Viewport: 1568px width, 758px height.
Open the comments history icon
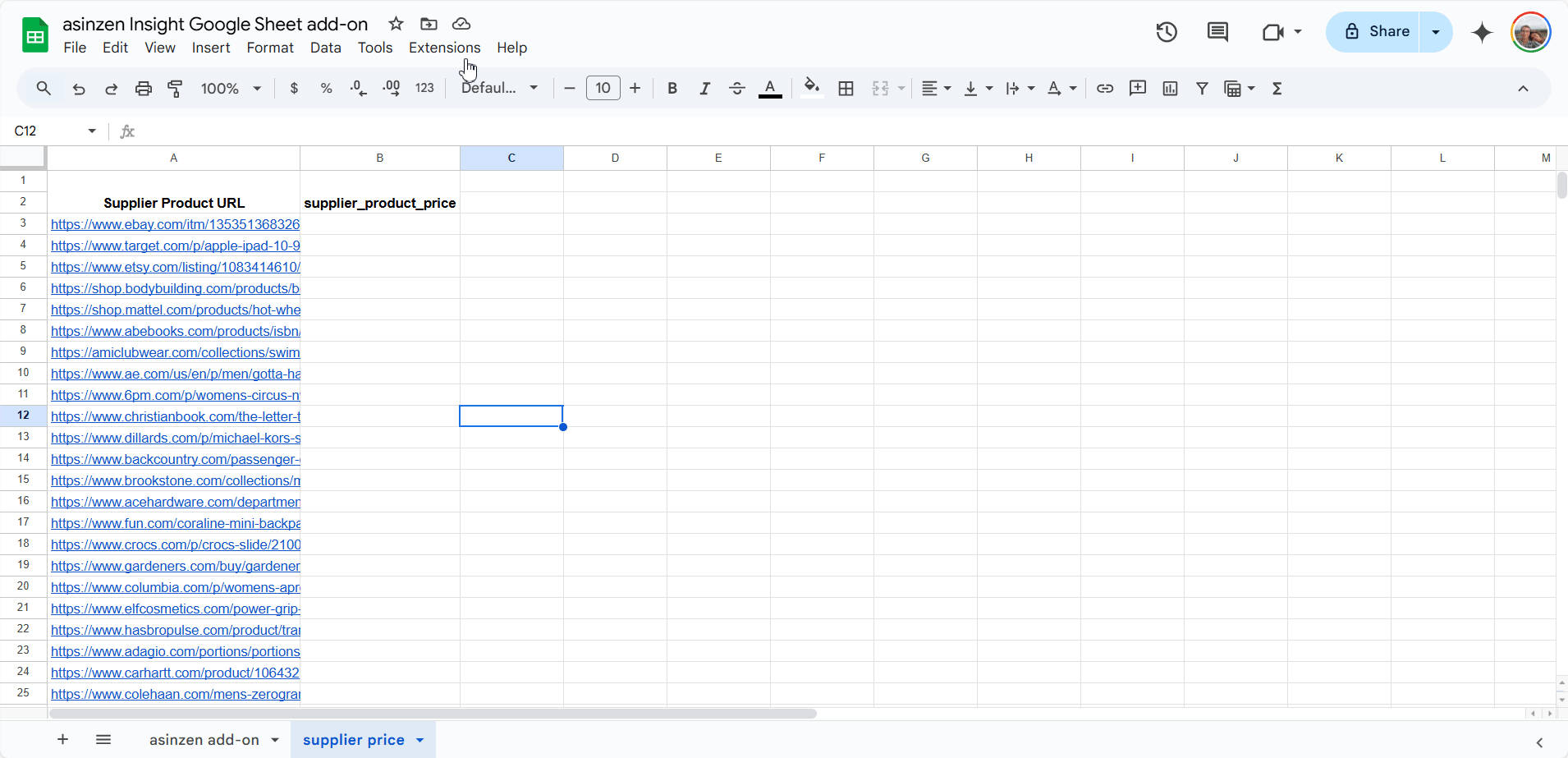point(1217,32)
